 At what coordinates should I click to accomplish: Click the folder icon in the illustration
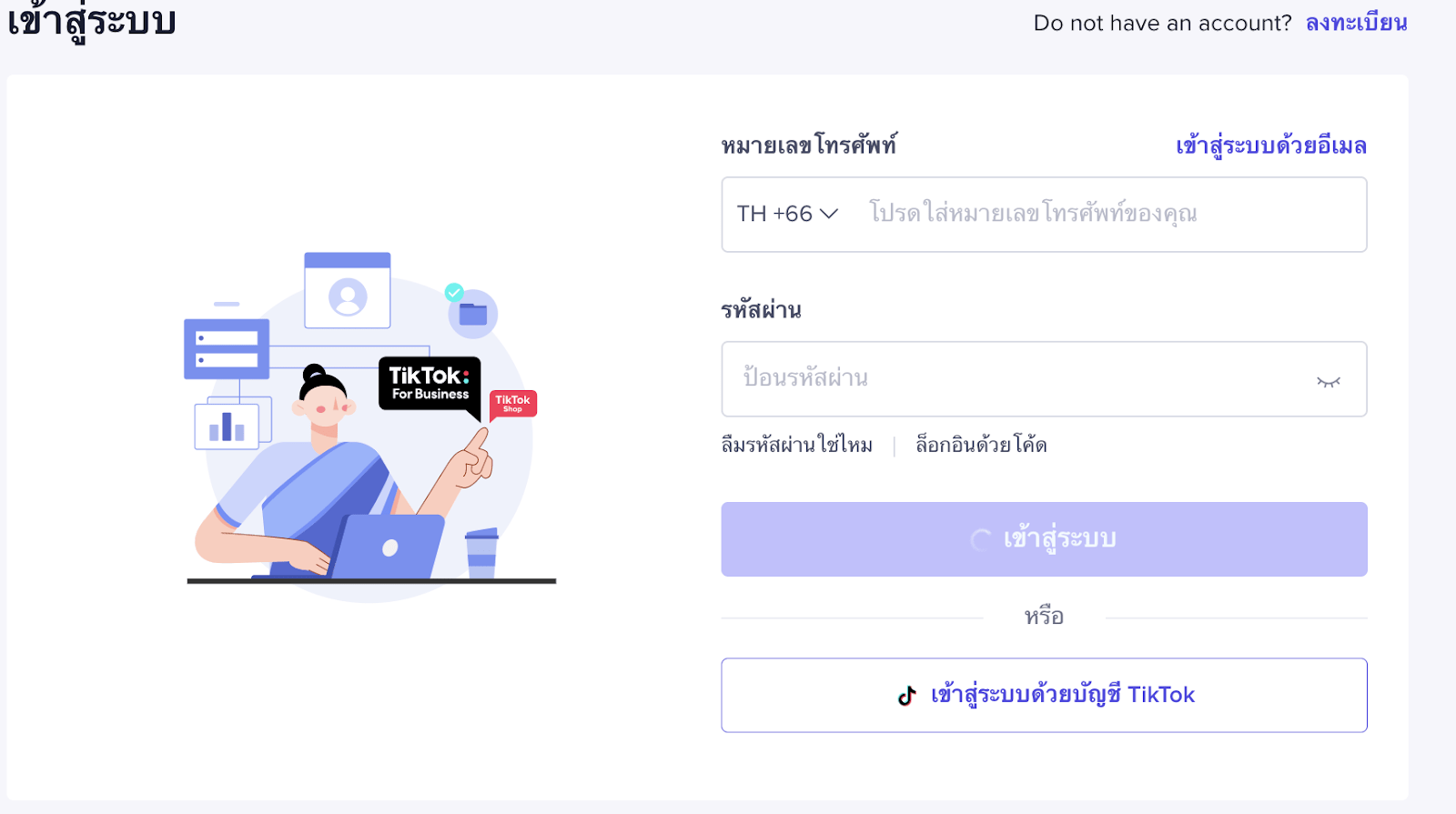tap(473, 315)
